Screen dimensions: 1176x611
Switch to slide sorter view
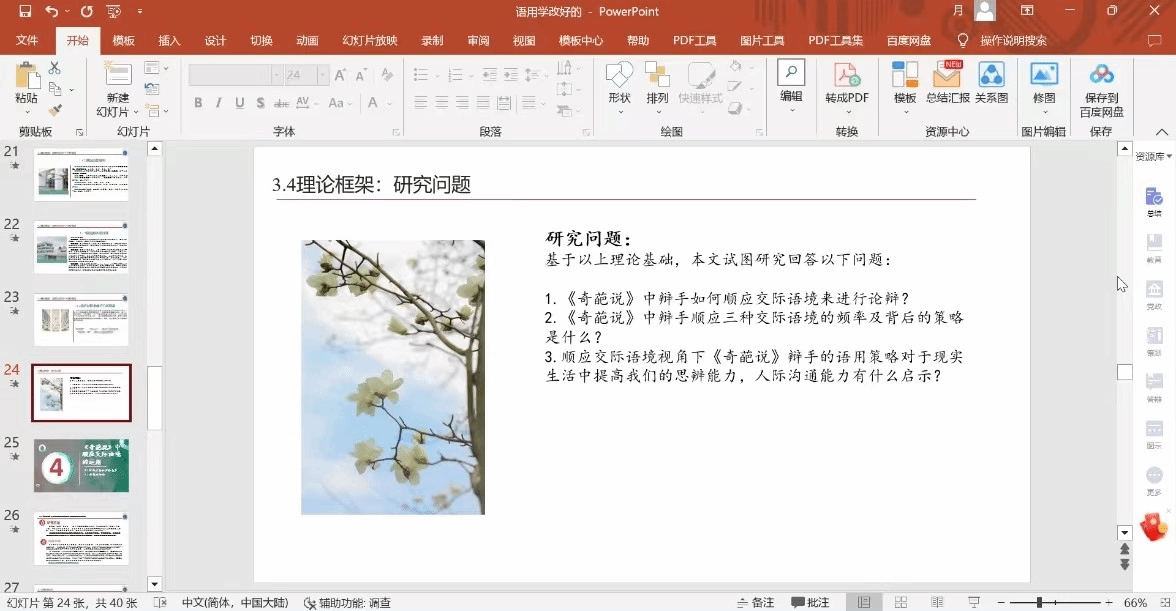coord(899,603)
